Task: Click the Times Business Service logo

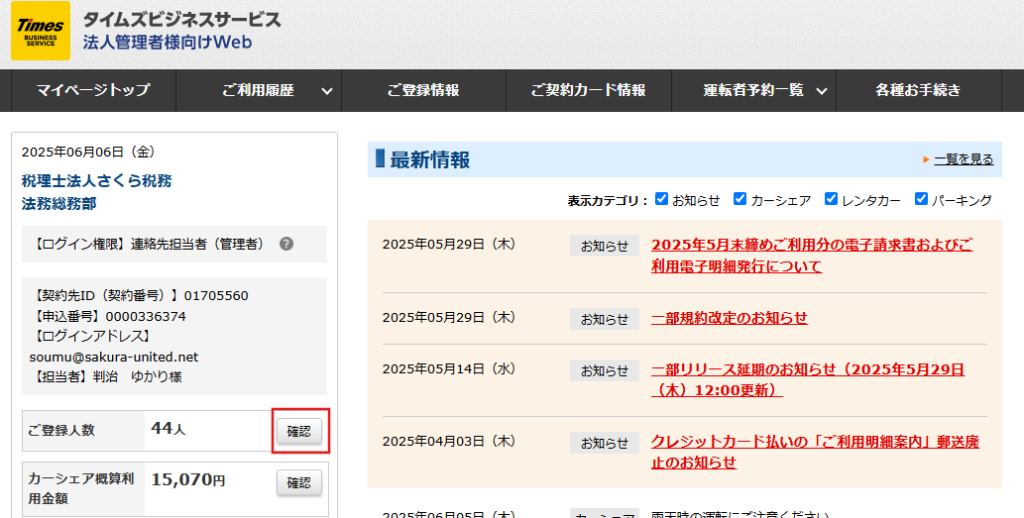Action: [40, 30]
